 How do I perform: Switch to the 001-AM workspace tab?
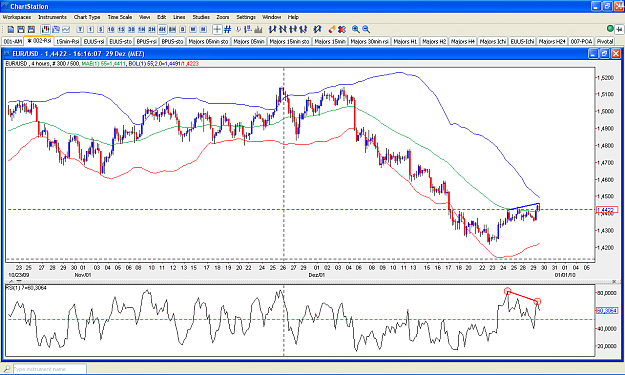click(13, 41)
